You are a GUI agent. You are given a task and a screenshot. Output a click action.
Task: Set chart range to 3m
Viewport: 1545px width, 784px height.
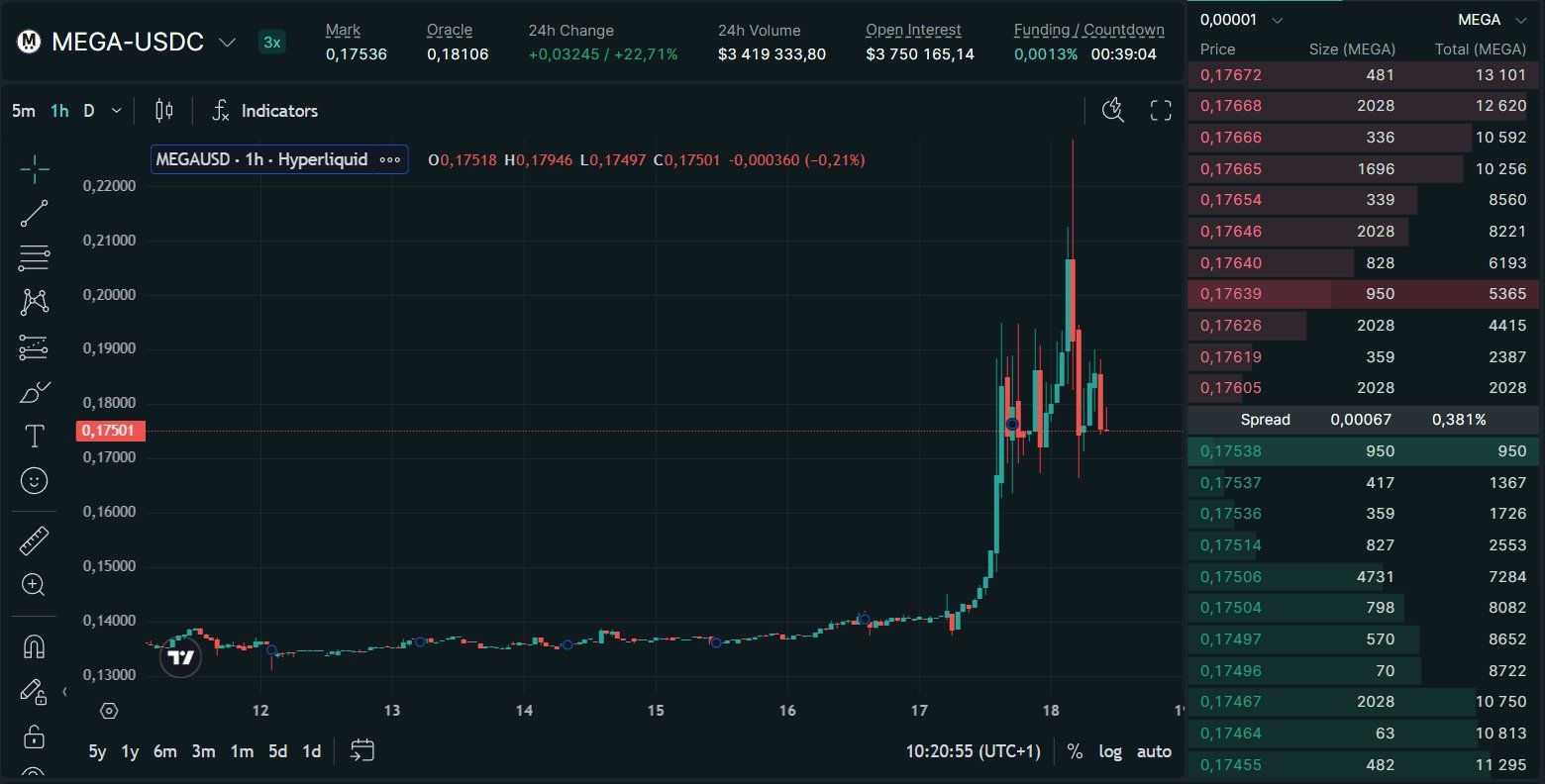point(203,751)
